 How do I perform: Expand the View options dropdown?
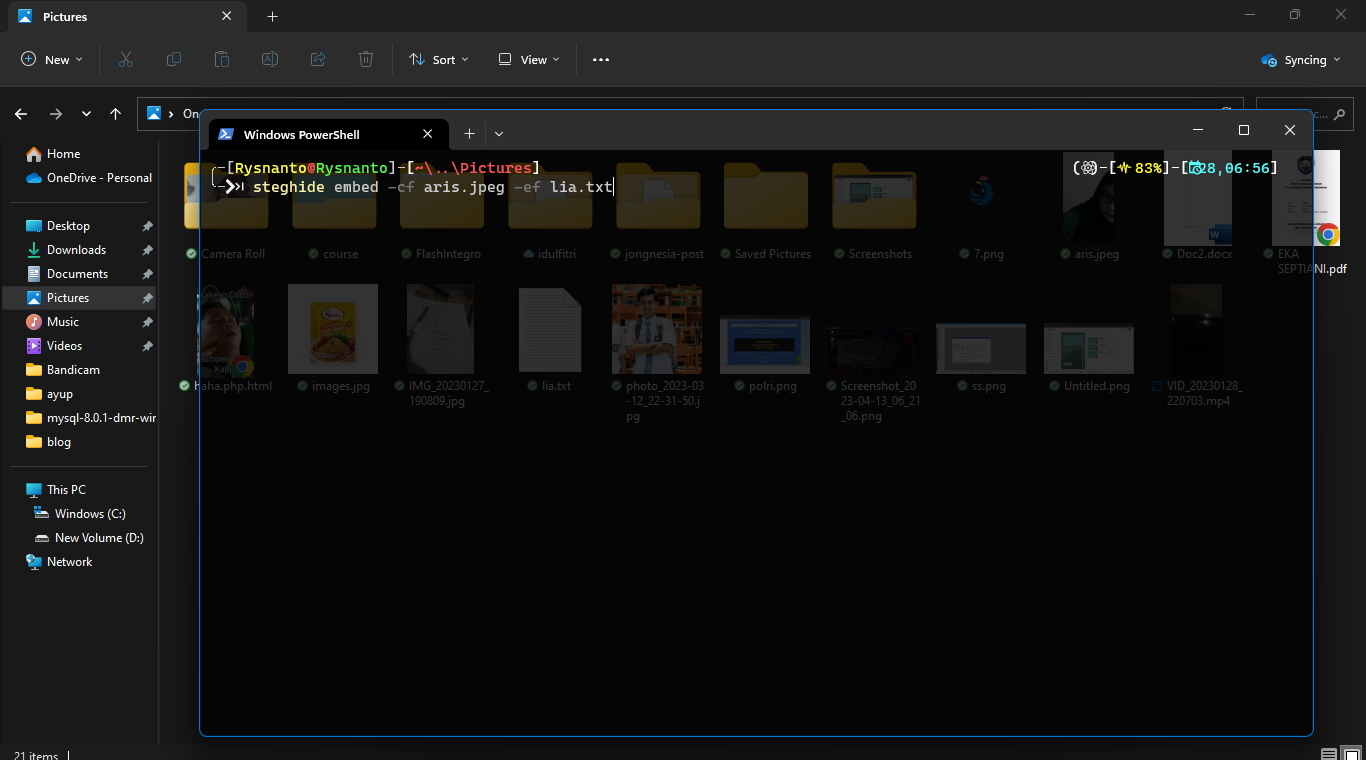529,60
